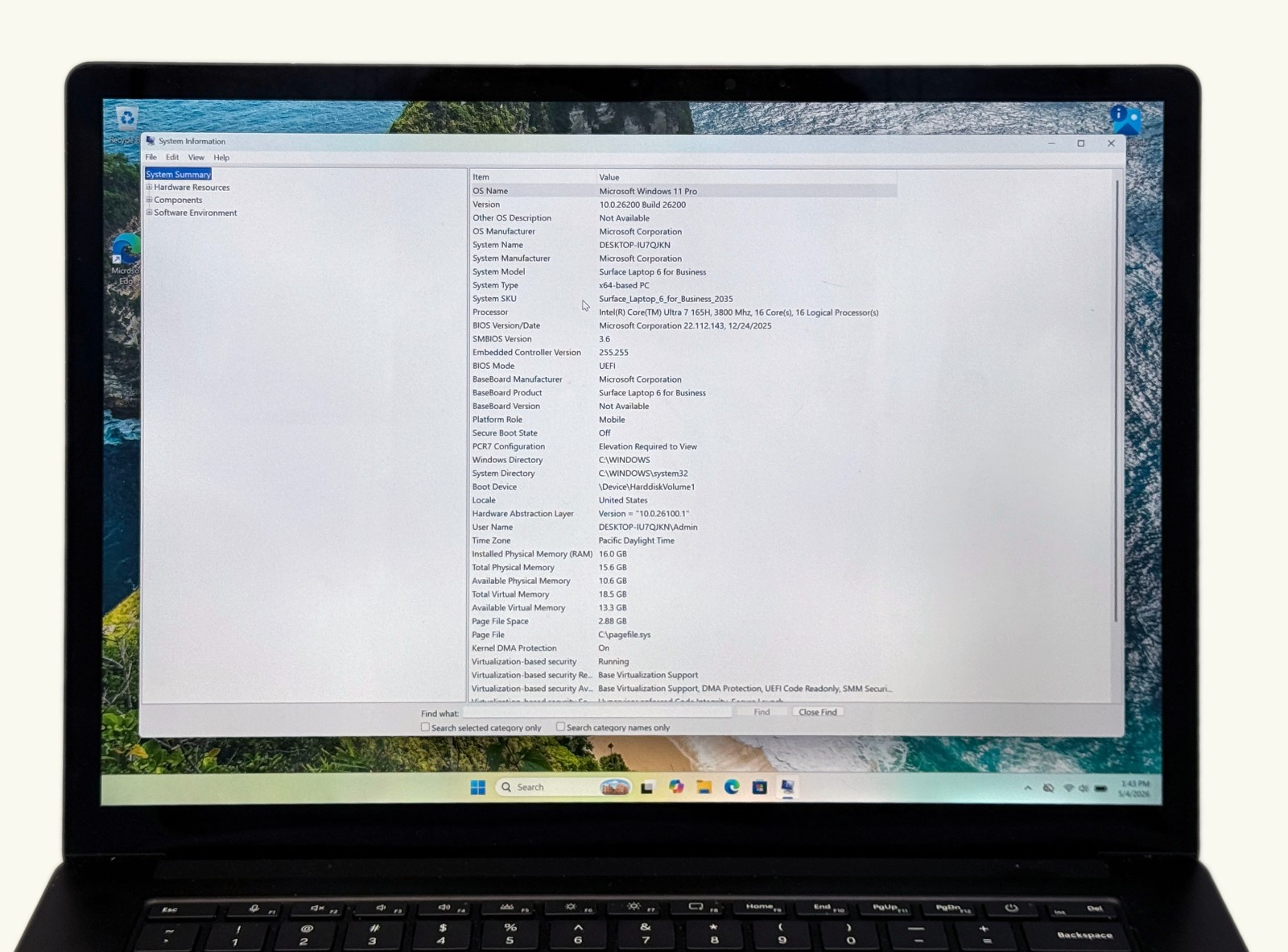Expand the Hardware Resources tree node
1288x952 pixels.
tap(149, 187)
